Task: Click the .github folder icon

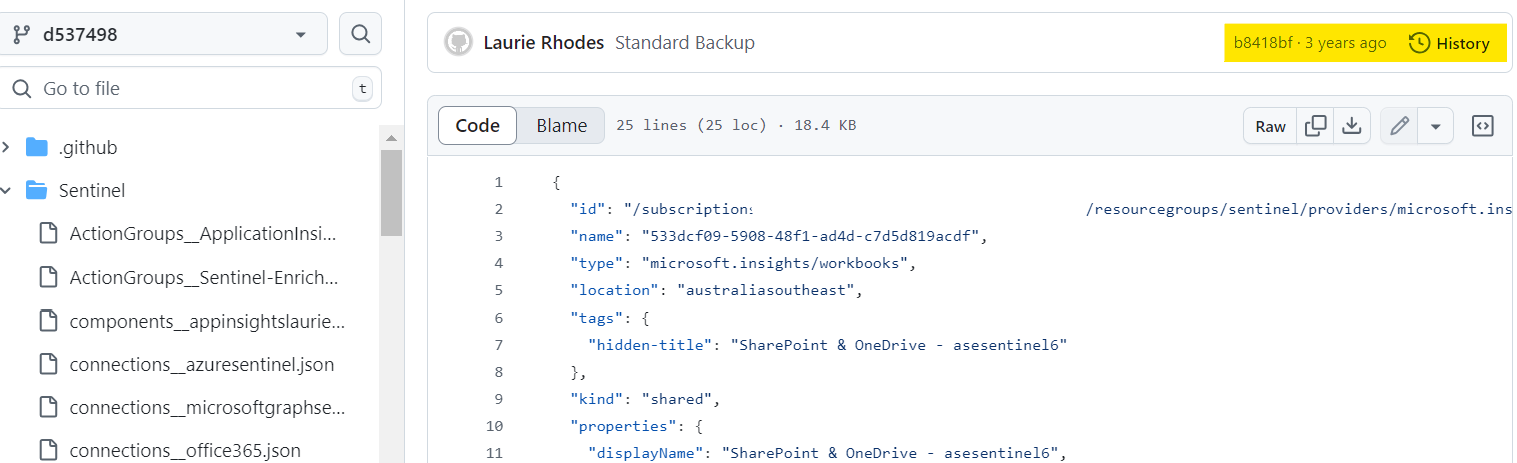Action: (x=37, y=148)
